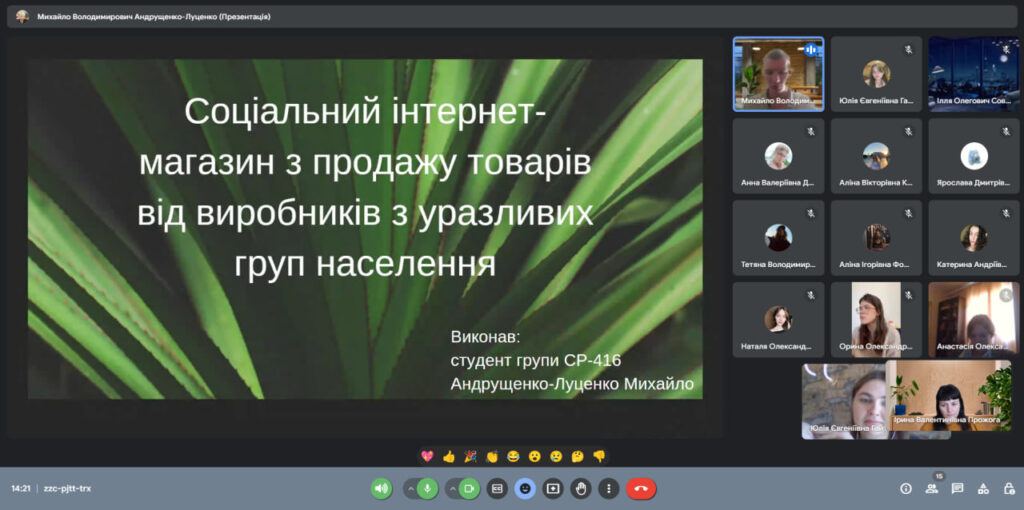The image size is (1024, 510).
Task: Open the meeting details info icon
Action: [906, 489]
